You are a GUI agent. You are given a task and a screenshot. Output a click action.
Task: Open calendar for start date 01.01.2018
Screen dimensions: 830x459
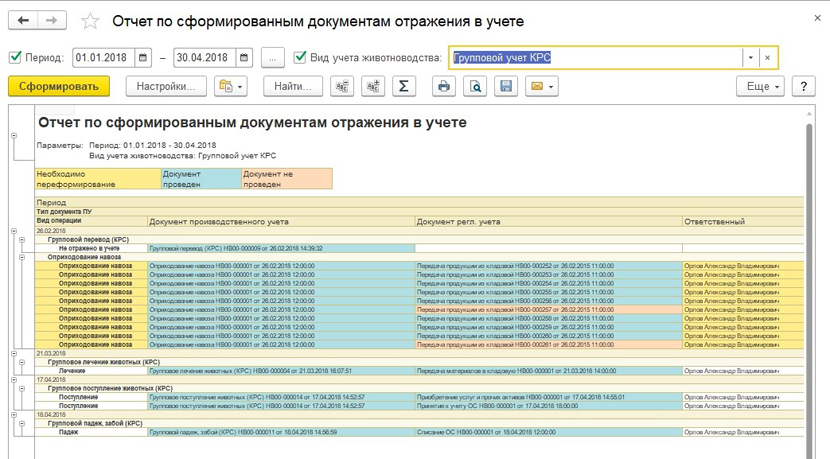click(x=143, y=58)
